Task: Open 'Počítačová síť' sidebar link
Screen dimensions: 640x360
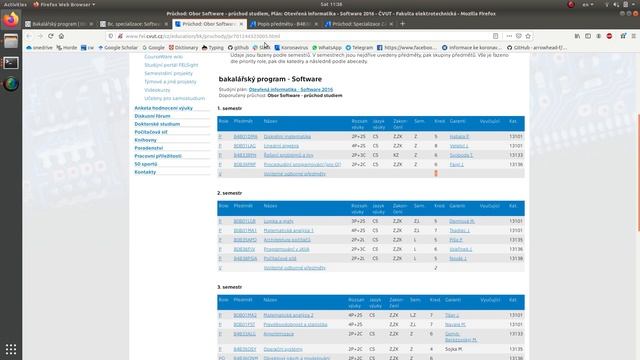Action: [x=151, y=132]
